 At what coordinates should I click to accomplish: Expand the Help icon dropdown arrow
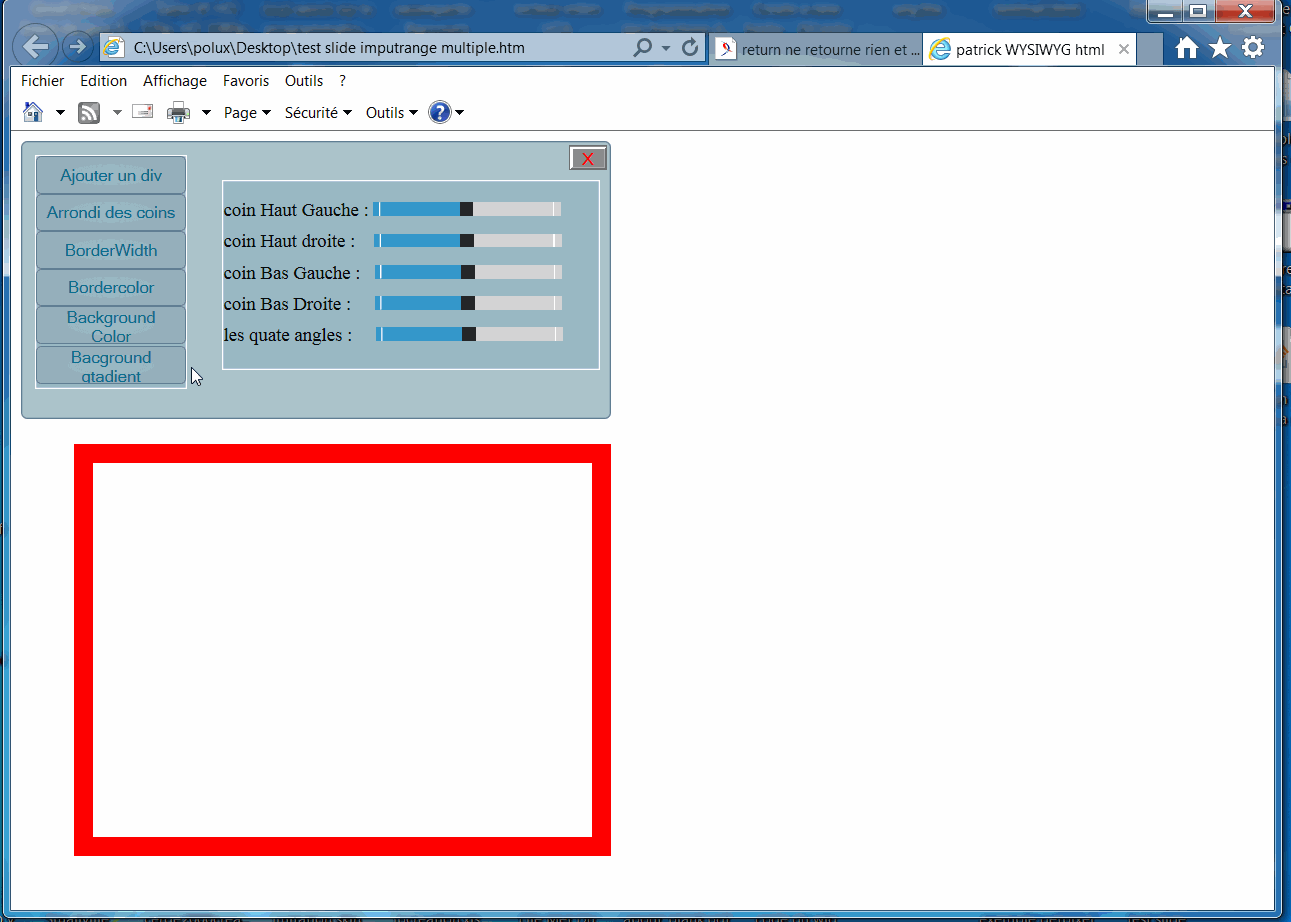click(460, 113)
